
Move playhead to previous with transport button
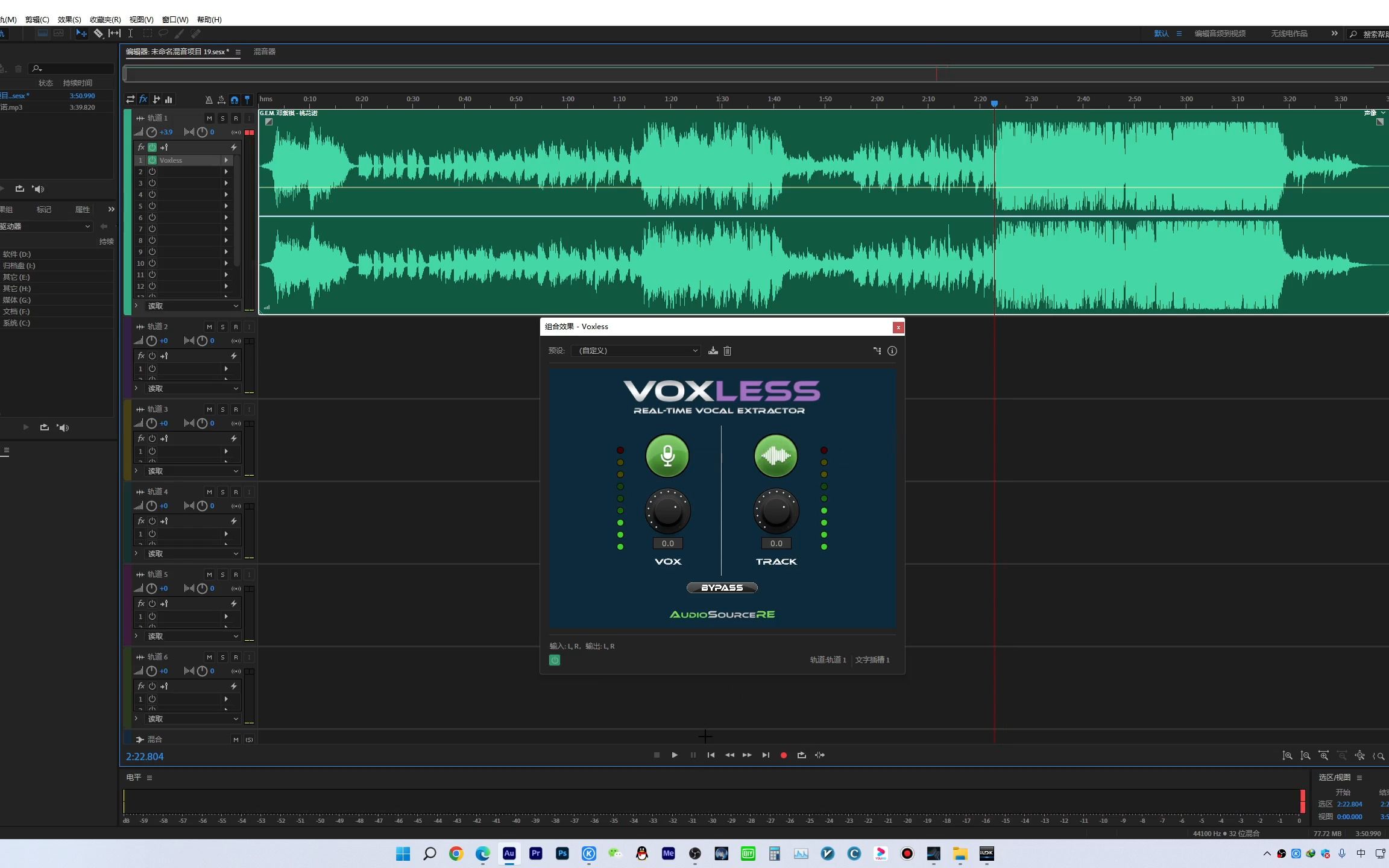(x=711, y=755)
